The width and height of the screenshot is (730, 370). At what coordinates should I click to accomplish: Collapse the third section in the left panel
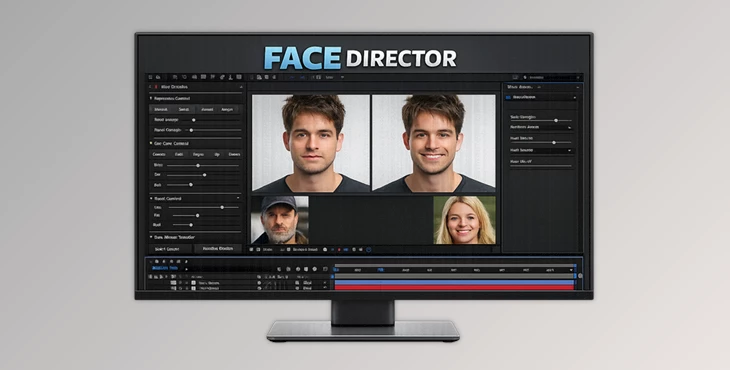click(151, 199)
